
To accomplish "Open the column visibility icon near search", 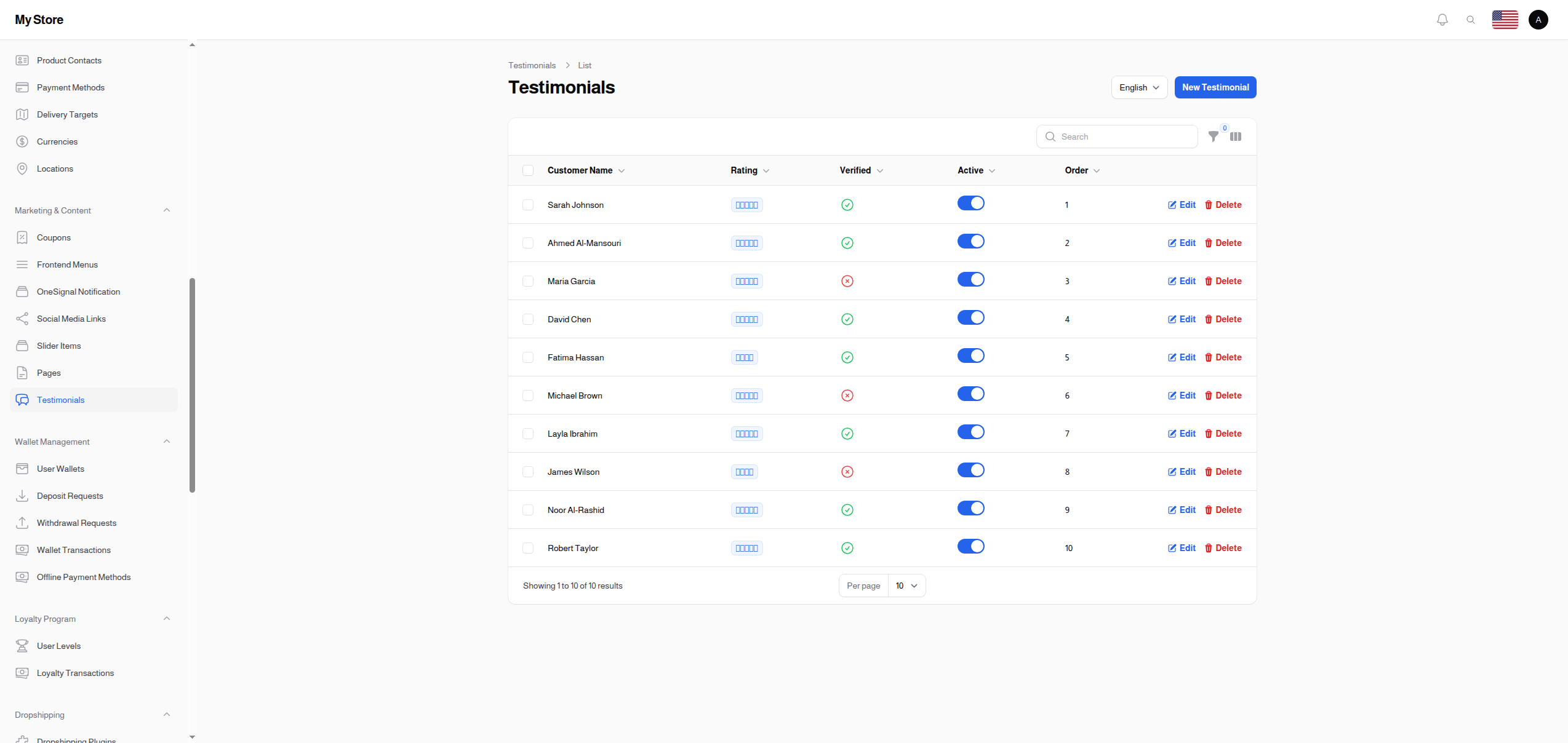I will (x=1236, y=137).
